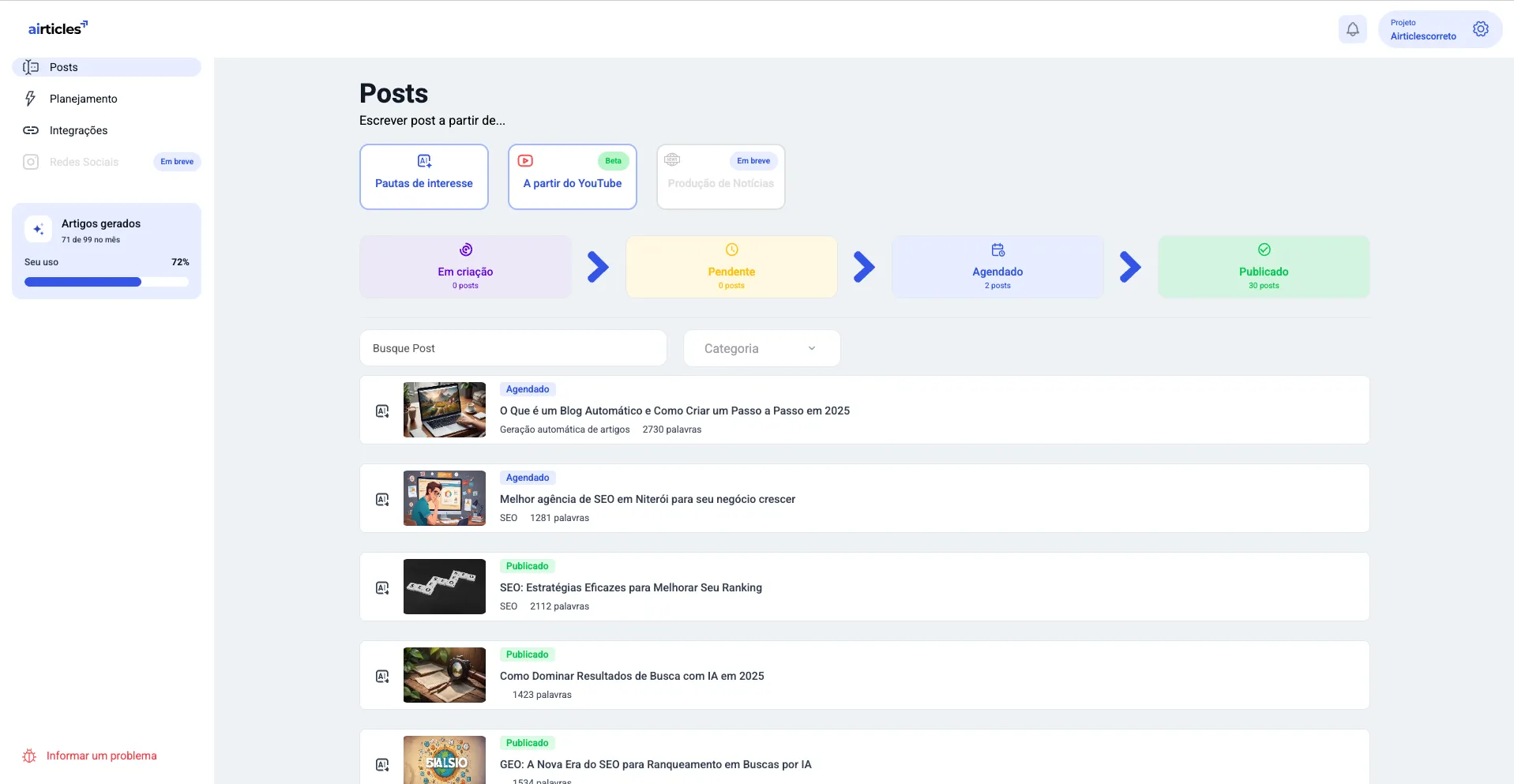This screenshot has width=1514, height=784.
Task: Click thumbnail of GEO Nova Era post
Action: click(445, 760)
